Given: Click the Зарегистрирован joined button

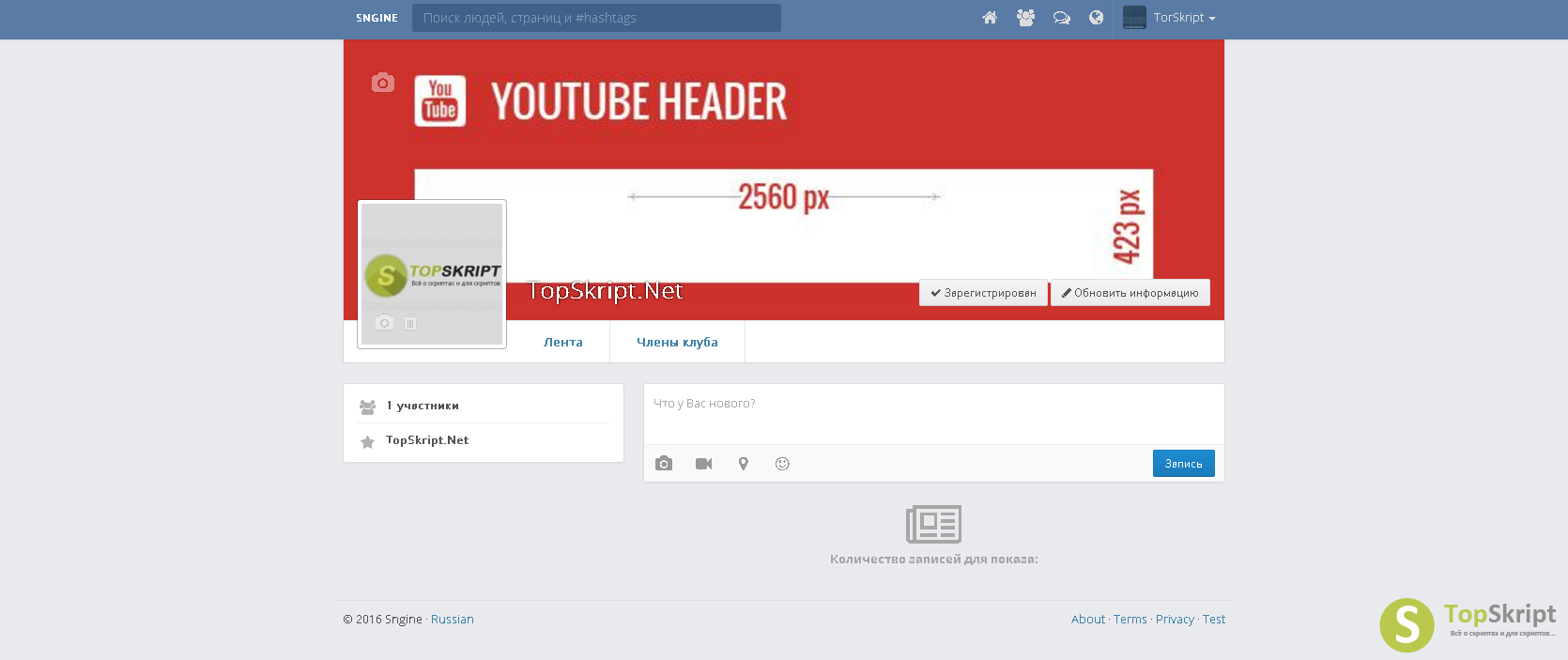Looking at the screenshot, I should point(983,293).
